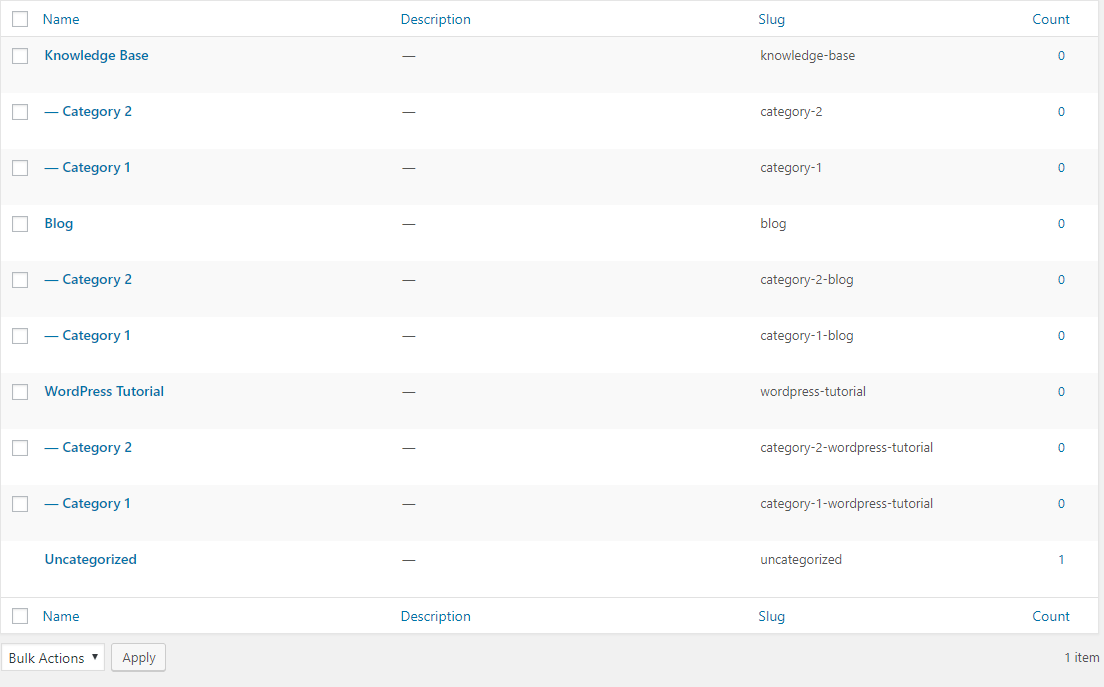Check the box for slug category-1-blog

point(20,336)
